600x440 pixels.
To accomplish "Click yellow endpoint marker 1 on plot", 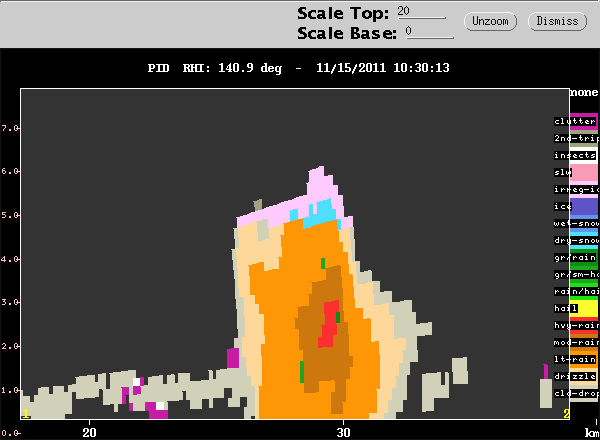I will [x=26, y=414].
